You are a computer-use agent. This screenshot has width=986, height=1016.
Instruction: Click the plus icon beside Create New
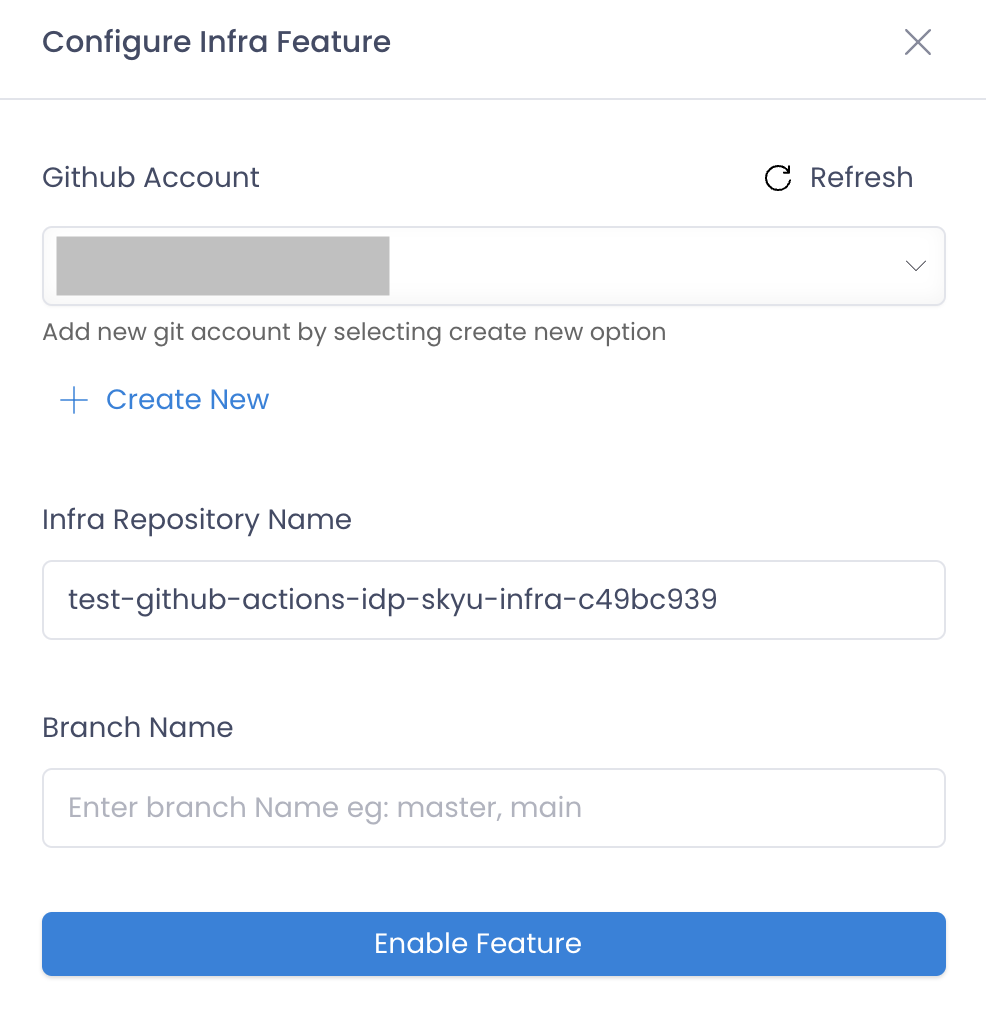[x=74, y=400]
